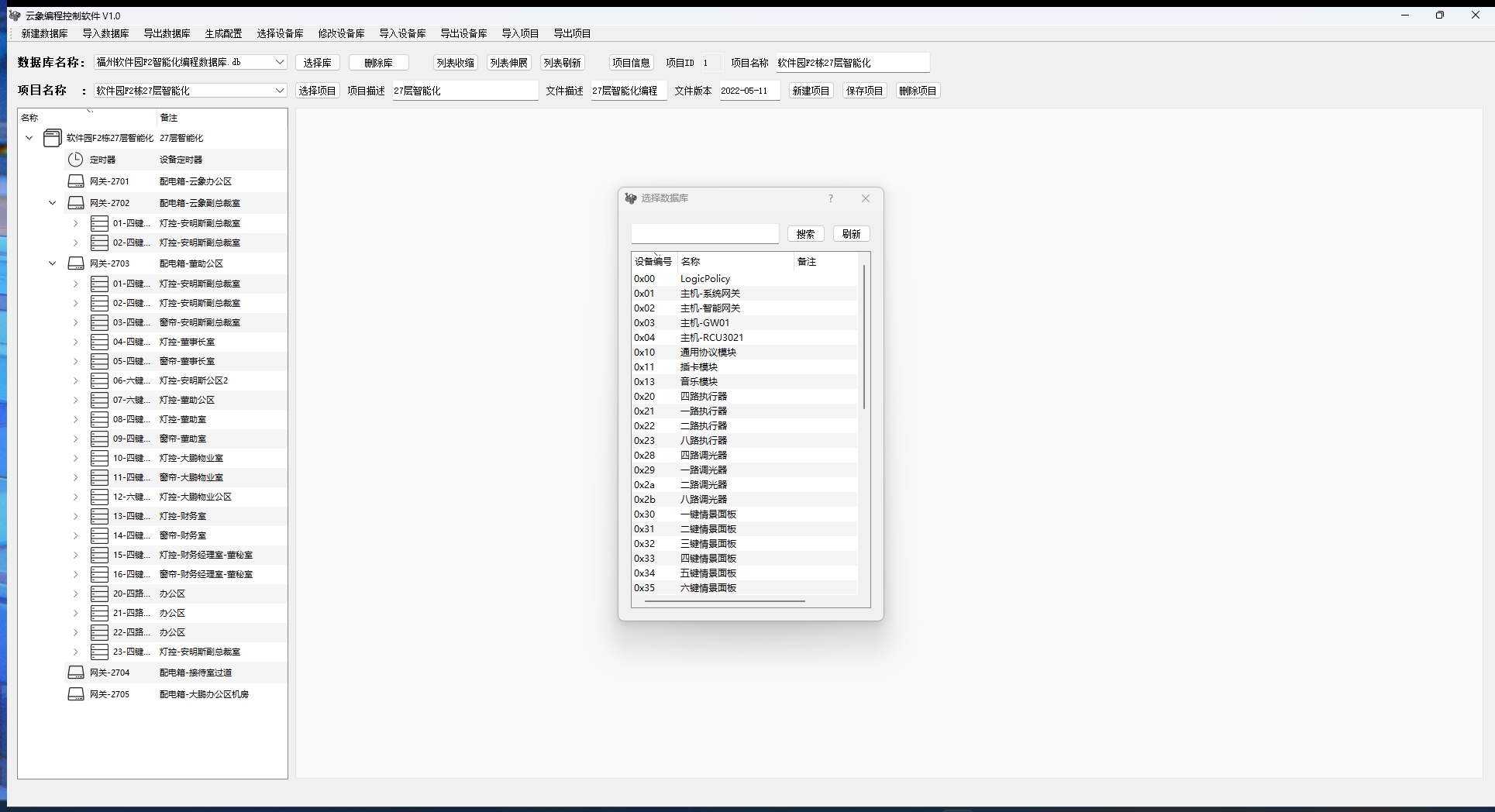The width and height of the screenshot is (1495, 812).
Task: Click the gateway icon beside 网关-2701
Action: coord(76,181)
